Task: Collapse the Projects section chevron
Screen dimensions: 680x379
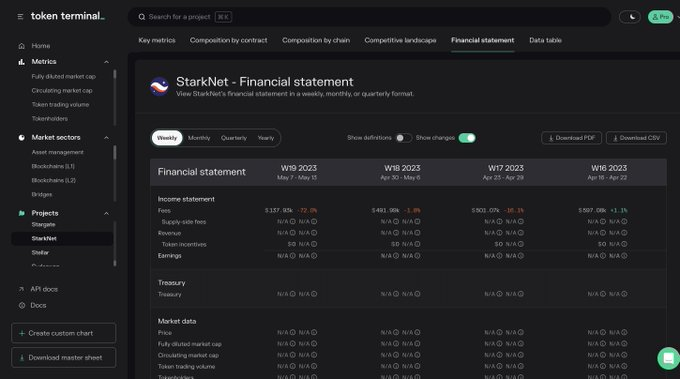Action: point(106,213)
